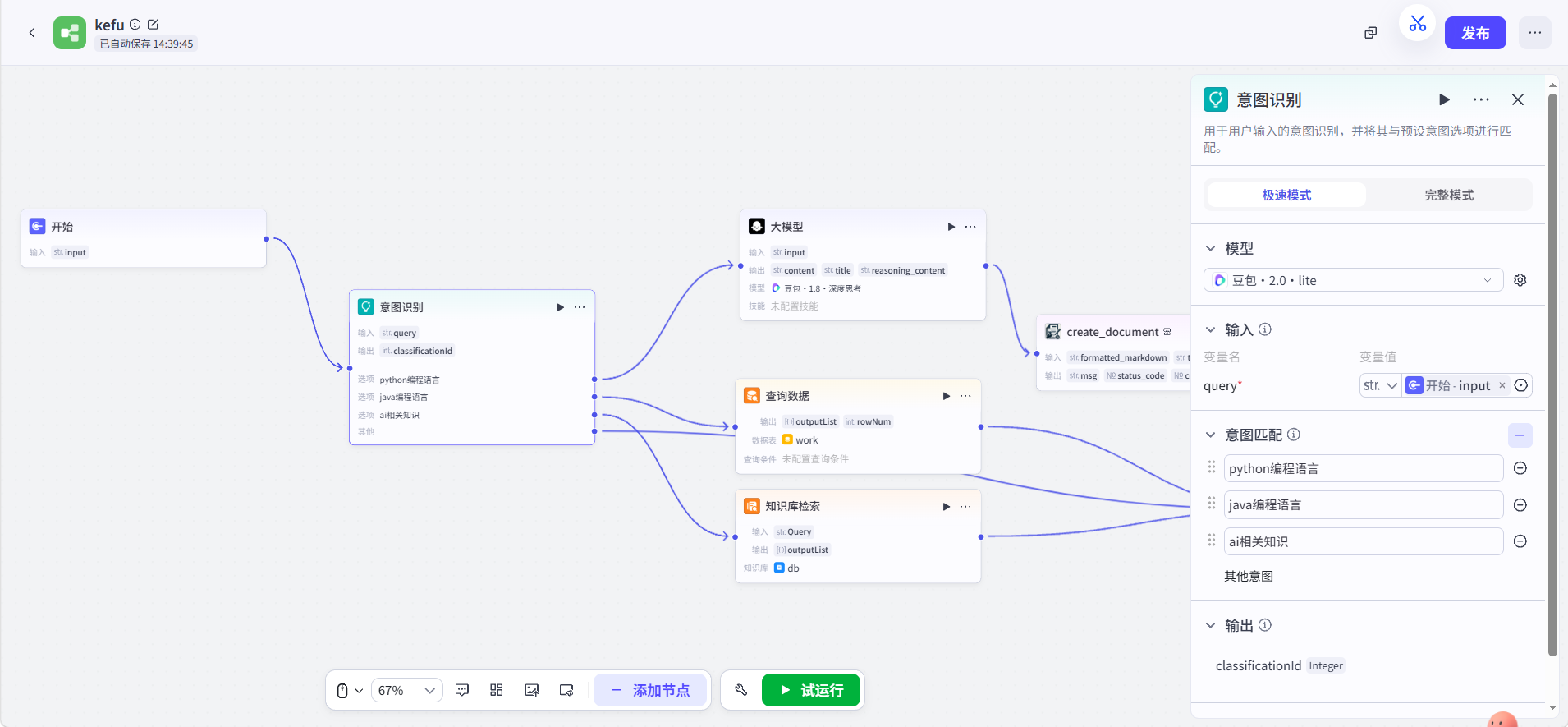This screenshot has height=727, width=1568.
Task: Collapse the 模型 section
Action: [1210, 248]
